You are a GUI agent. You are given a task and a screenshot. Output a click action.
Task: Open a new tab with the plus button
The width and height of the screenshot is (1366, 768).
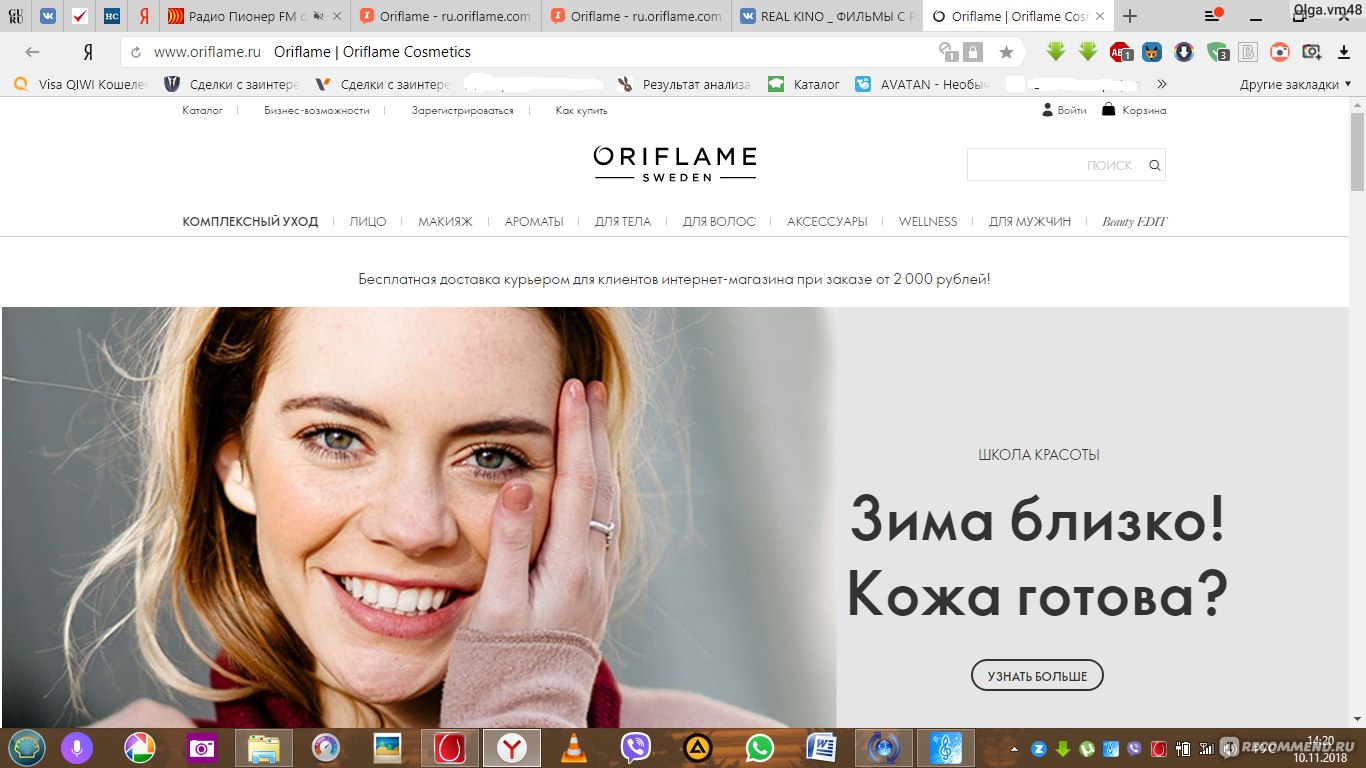(1130, 16)
